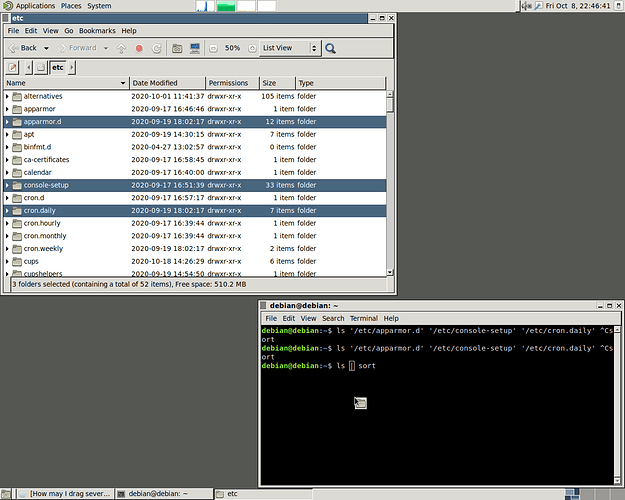Open the Search menu in terminal

333,318
